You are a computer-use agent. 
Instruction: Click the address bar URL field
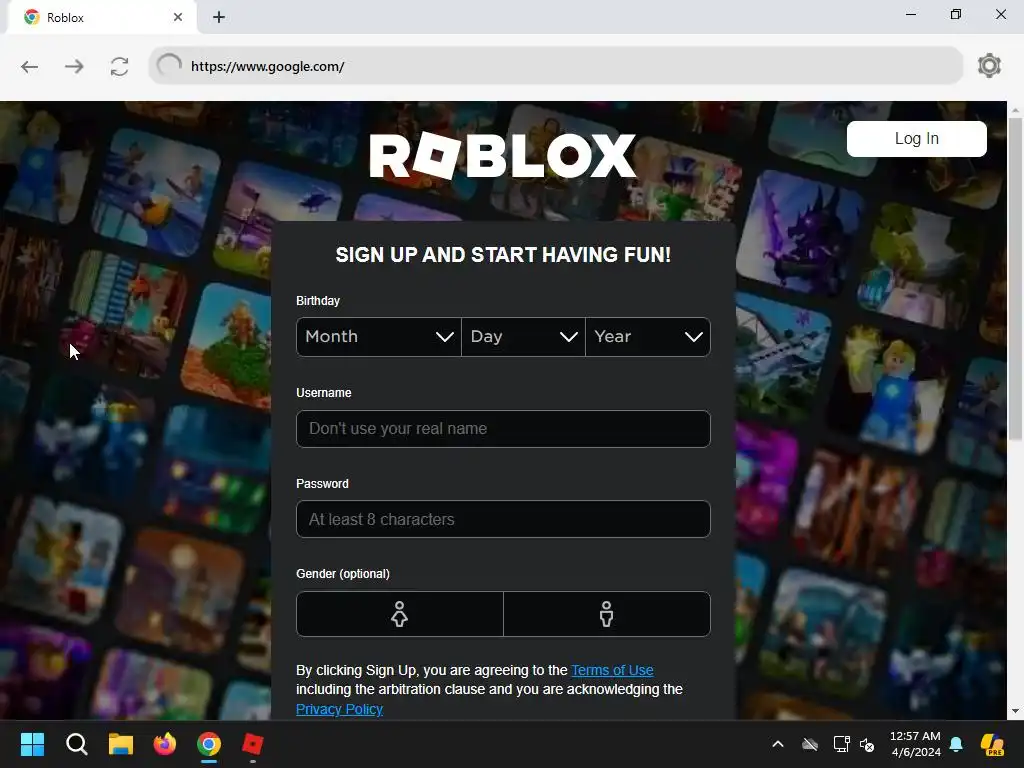click(x=555, y=66)
